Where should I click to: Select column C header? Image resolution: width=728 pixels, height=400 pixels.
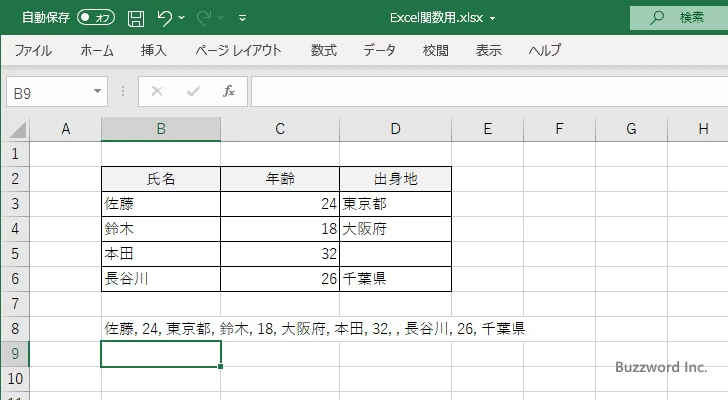pos(280,129)
